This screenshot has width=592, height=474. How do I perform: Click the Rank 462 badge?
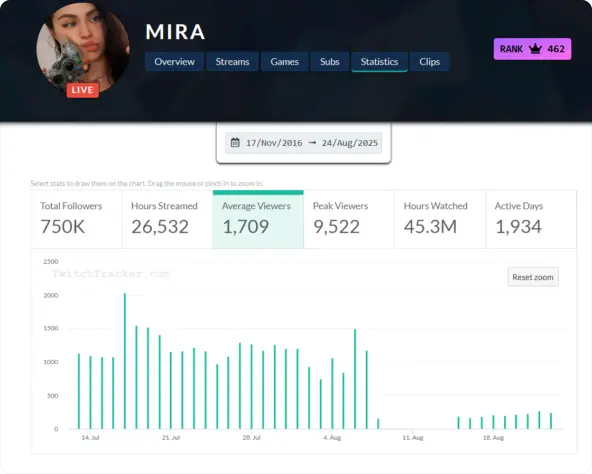[x=532, y=49]
